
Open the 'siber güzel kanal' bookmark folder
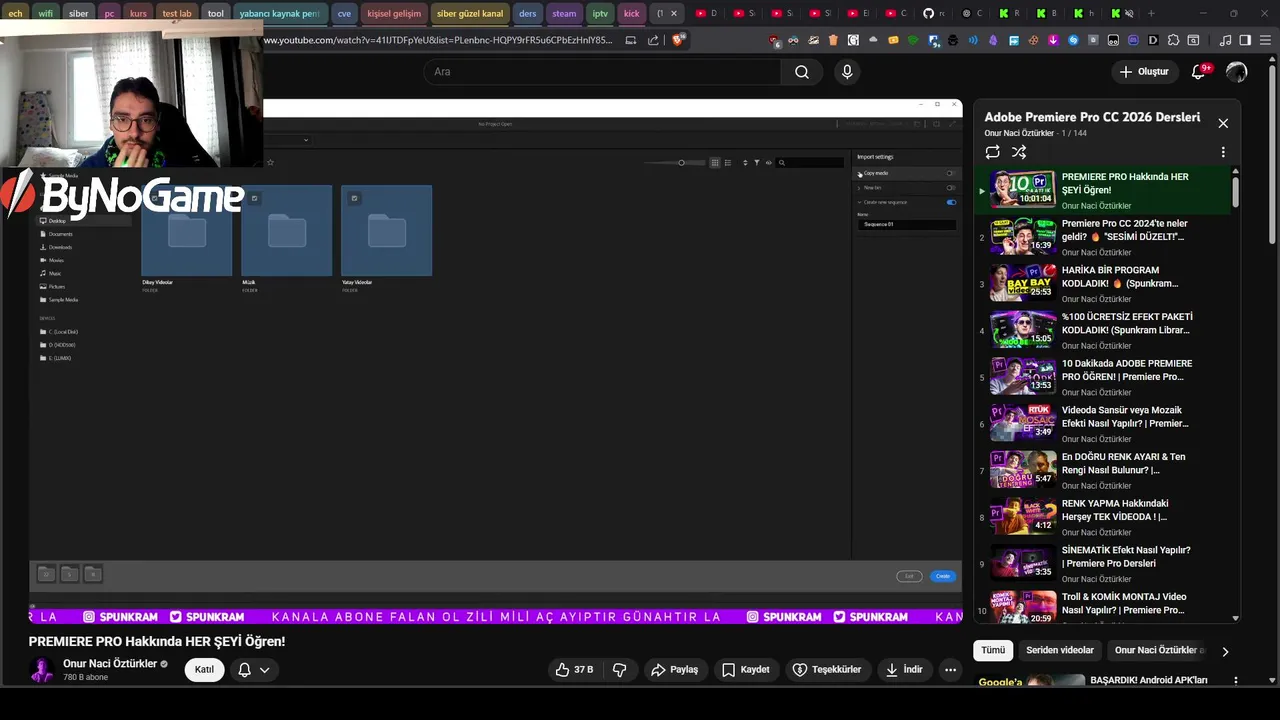coord(470,14)
